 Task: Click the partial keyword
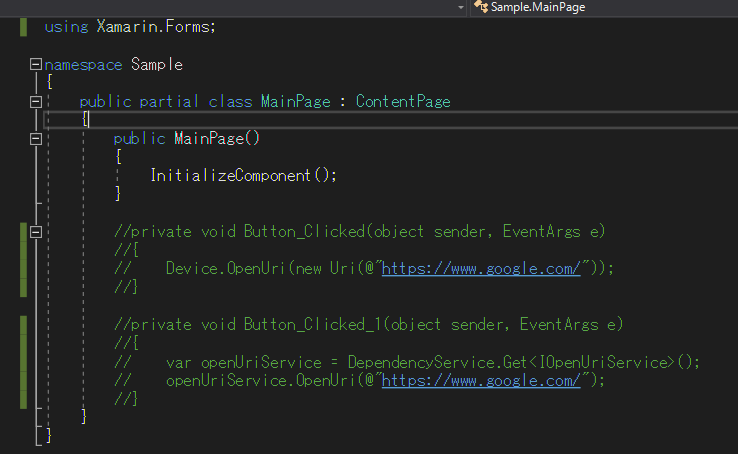169,102
